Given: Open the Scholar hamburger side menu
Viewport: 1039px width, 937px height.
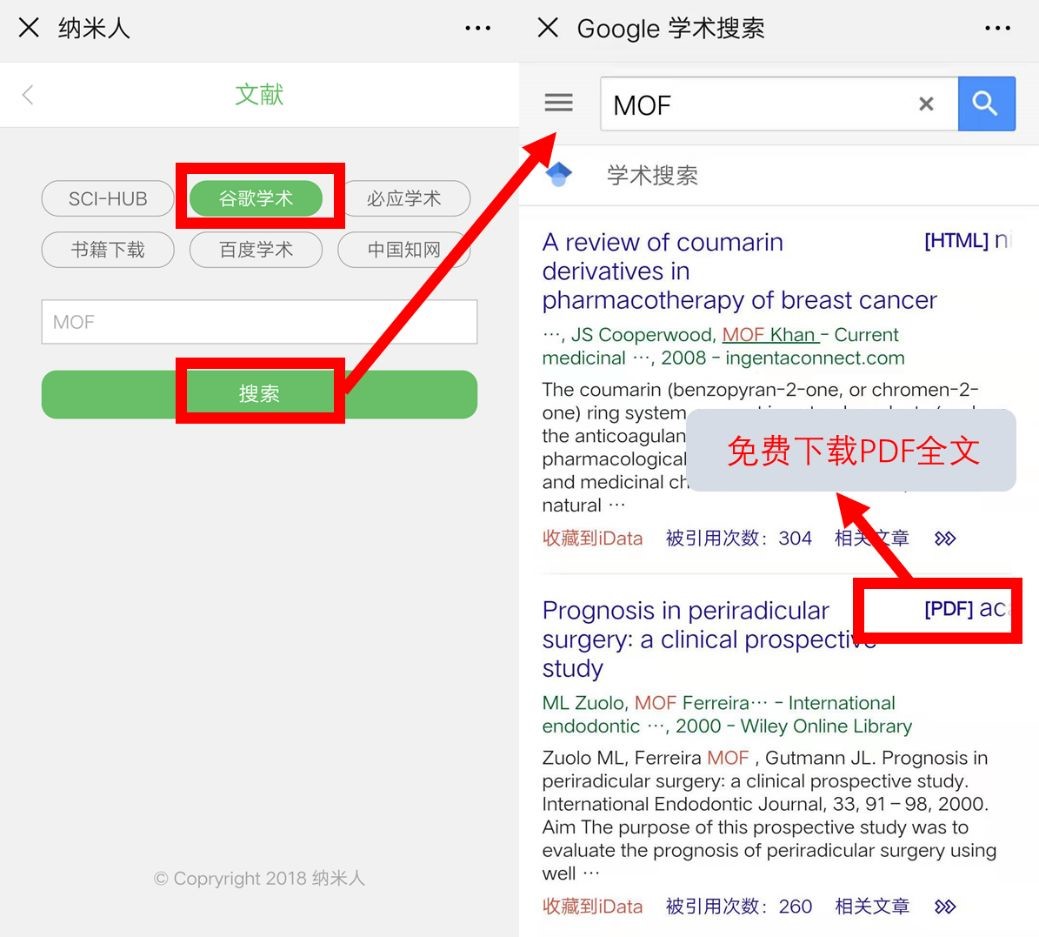Looking at the screenshot, I should coord(559,103).
